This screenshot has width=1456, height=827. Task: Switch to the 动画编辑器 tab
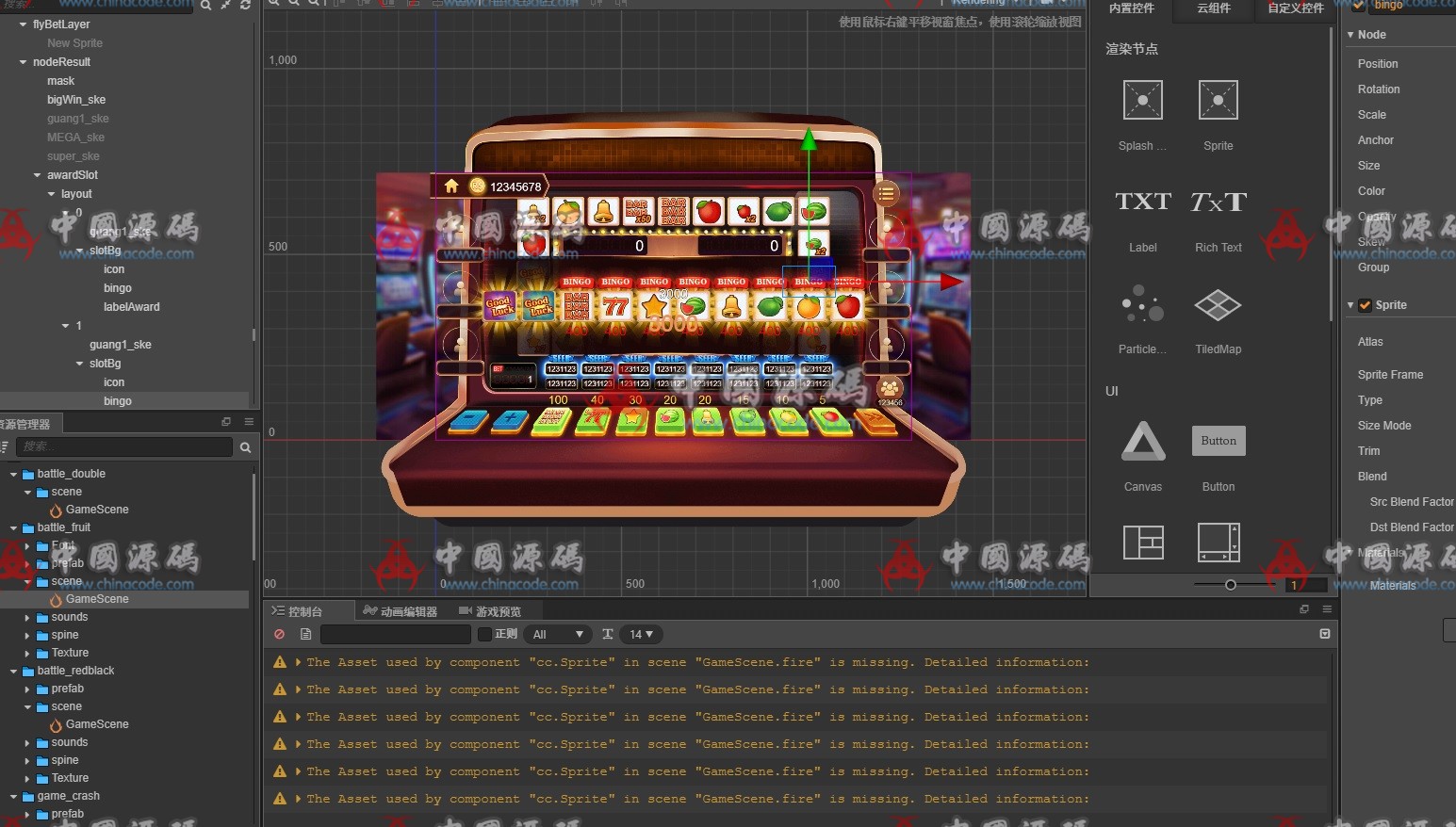401,611
